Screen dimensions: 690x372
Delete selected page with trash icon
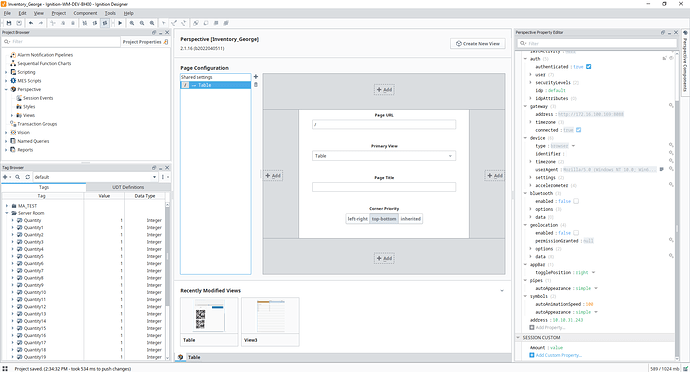[256, 85]
